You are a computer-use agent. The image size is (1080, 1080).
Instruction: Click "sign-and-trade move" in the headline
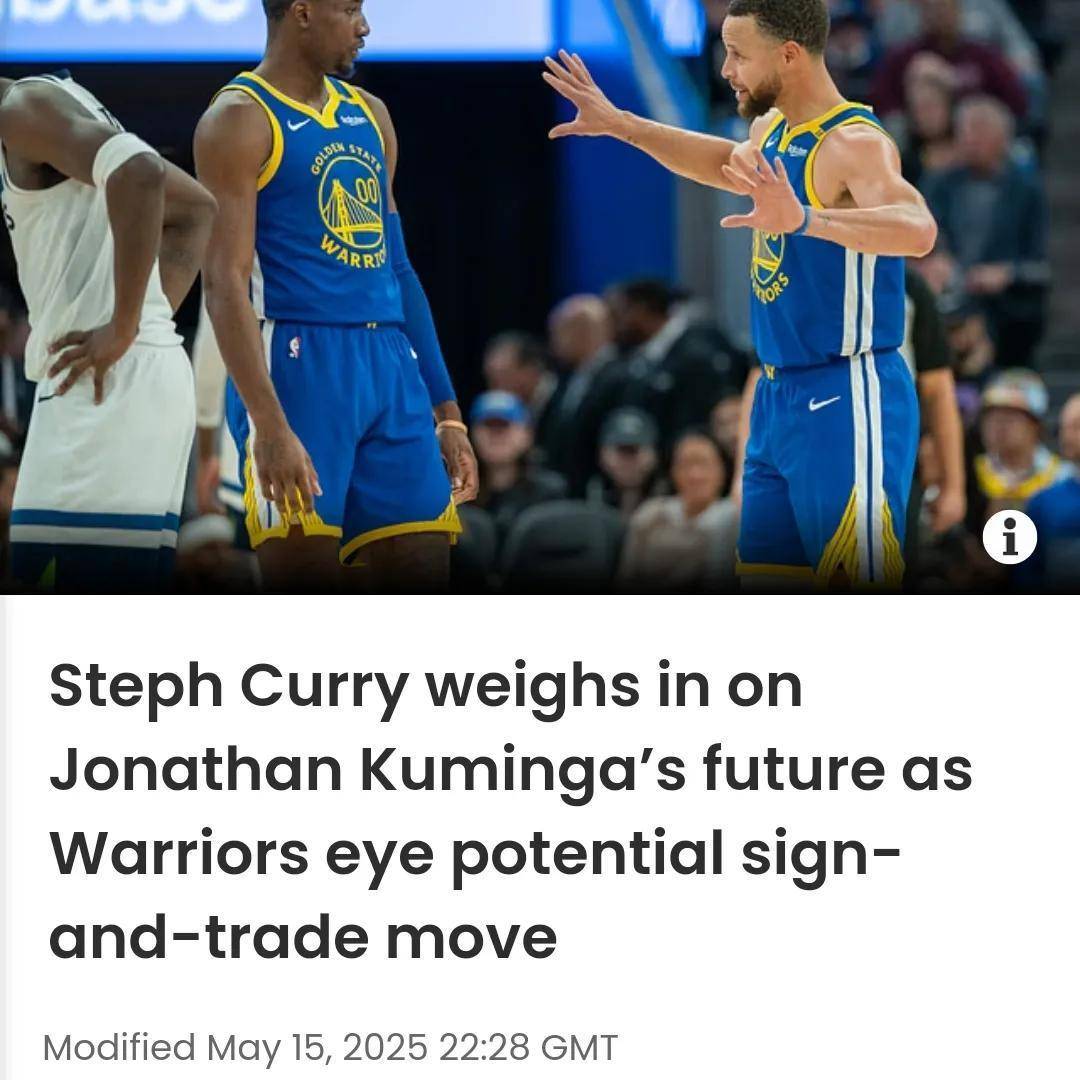pos(475,895)
